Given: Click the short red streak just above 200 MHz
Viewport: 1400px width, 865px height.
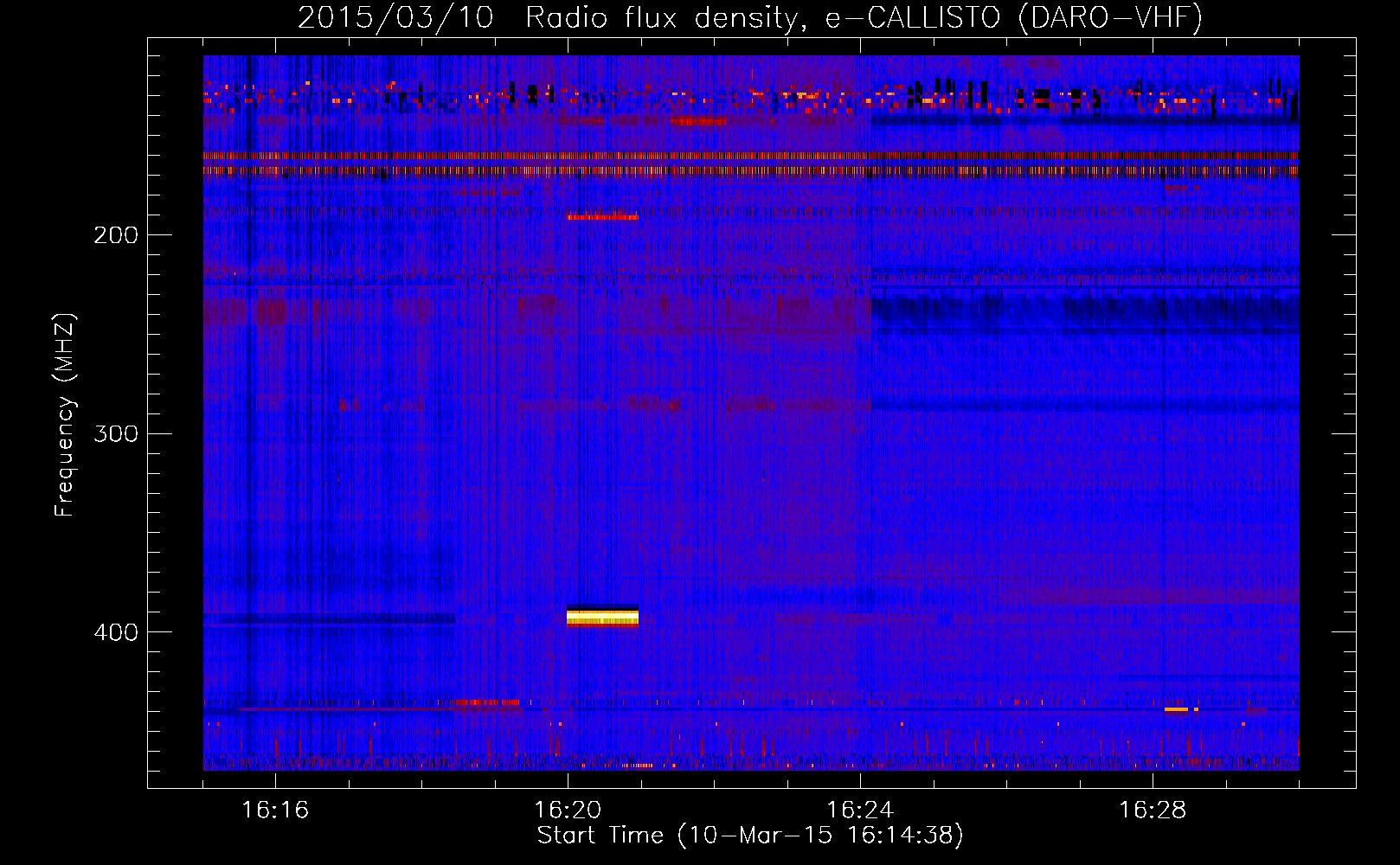Looking at the screenshot, I should 602,217.
